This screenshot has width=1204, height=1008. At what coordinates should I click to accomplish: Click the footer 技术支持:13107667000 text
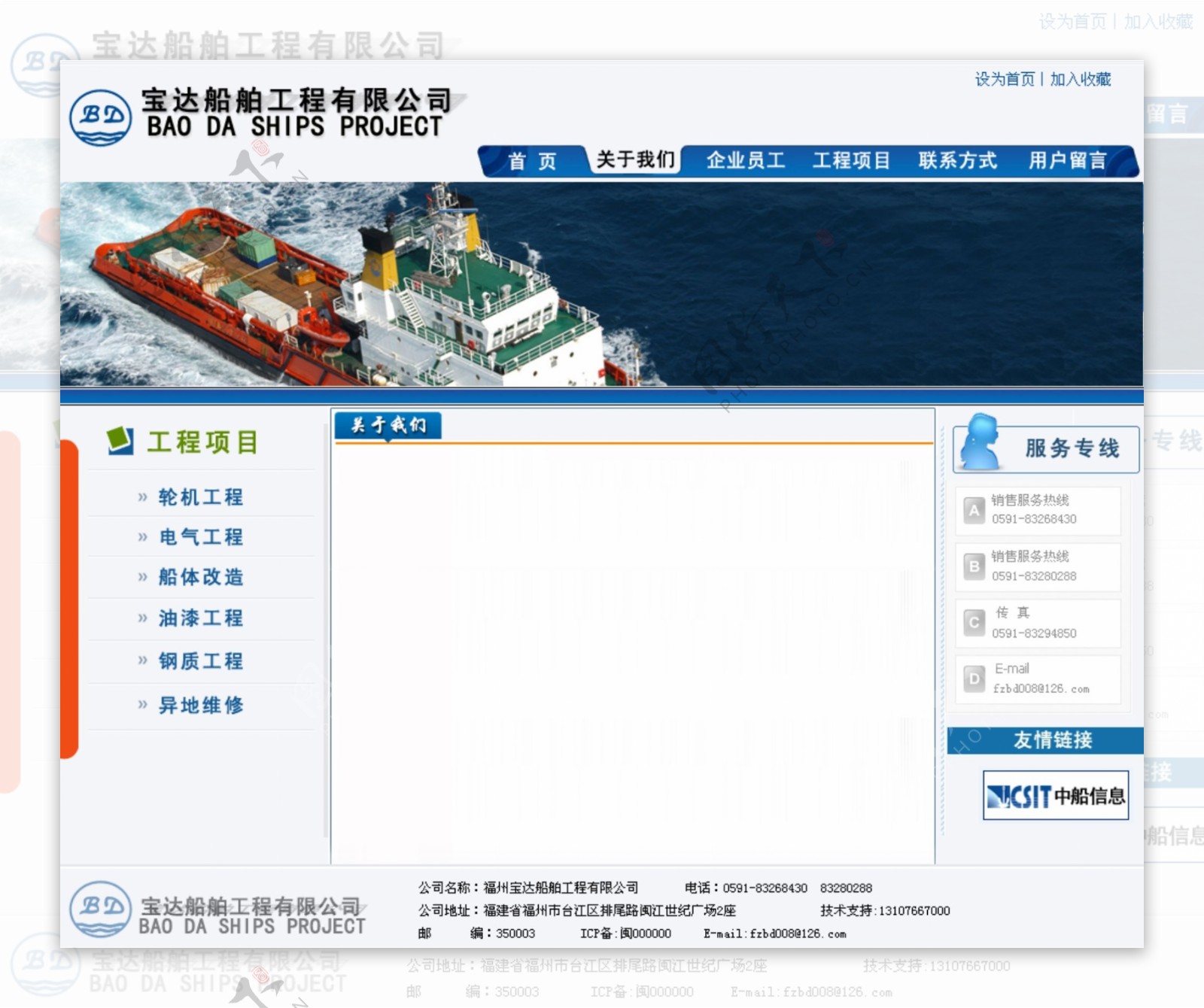[885, 910]
